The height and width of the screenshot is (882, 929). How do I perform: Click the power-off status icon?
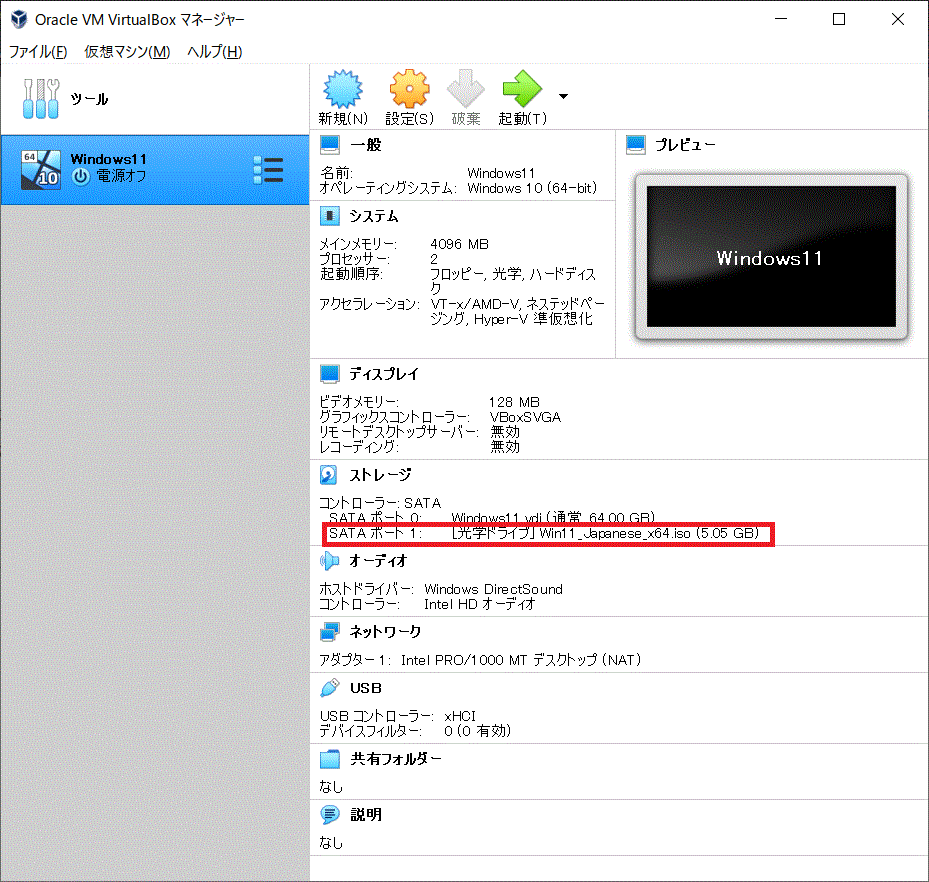coord(81,177)
